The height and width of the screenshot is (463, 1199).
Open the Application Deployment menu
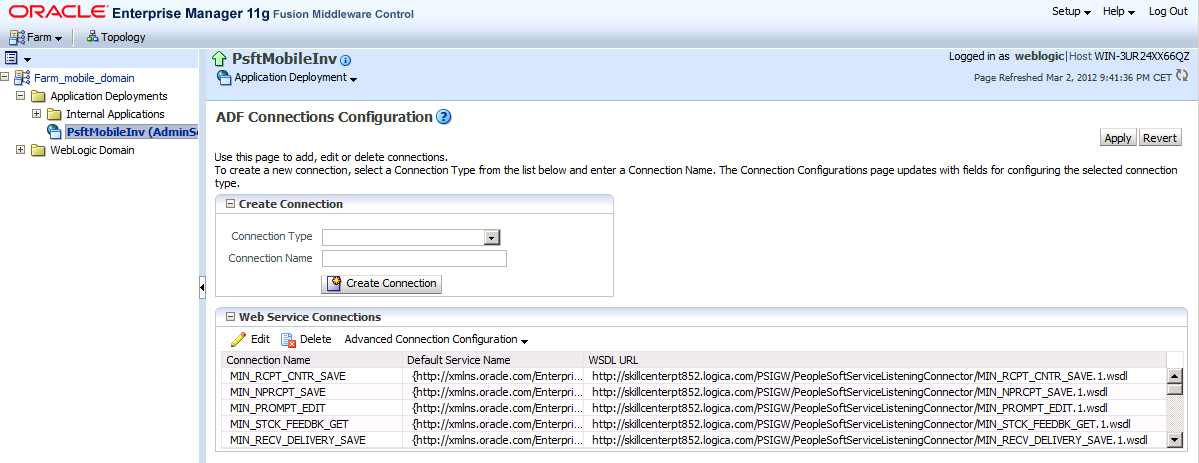tap(295, 77)
